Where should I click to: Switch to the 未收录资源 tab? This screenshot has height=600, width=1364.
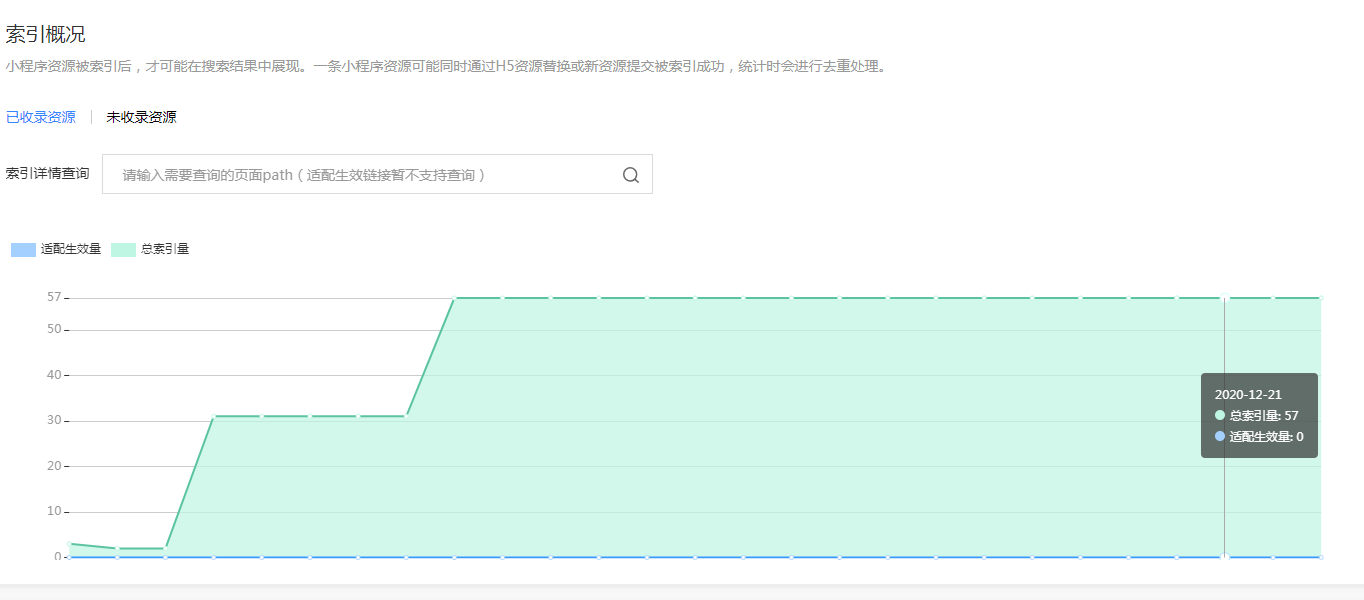pos(141,117)
